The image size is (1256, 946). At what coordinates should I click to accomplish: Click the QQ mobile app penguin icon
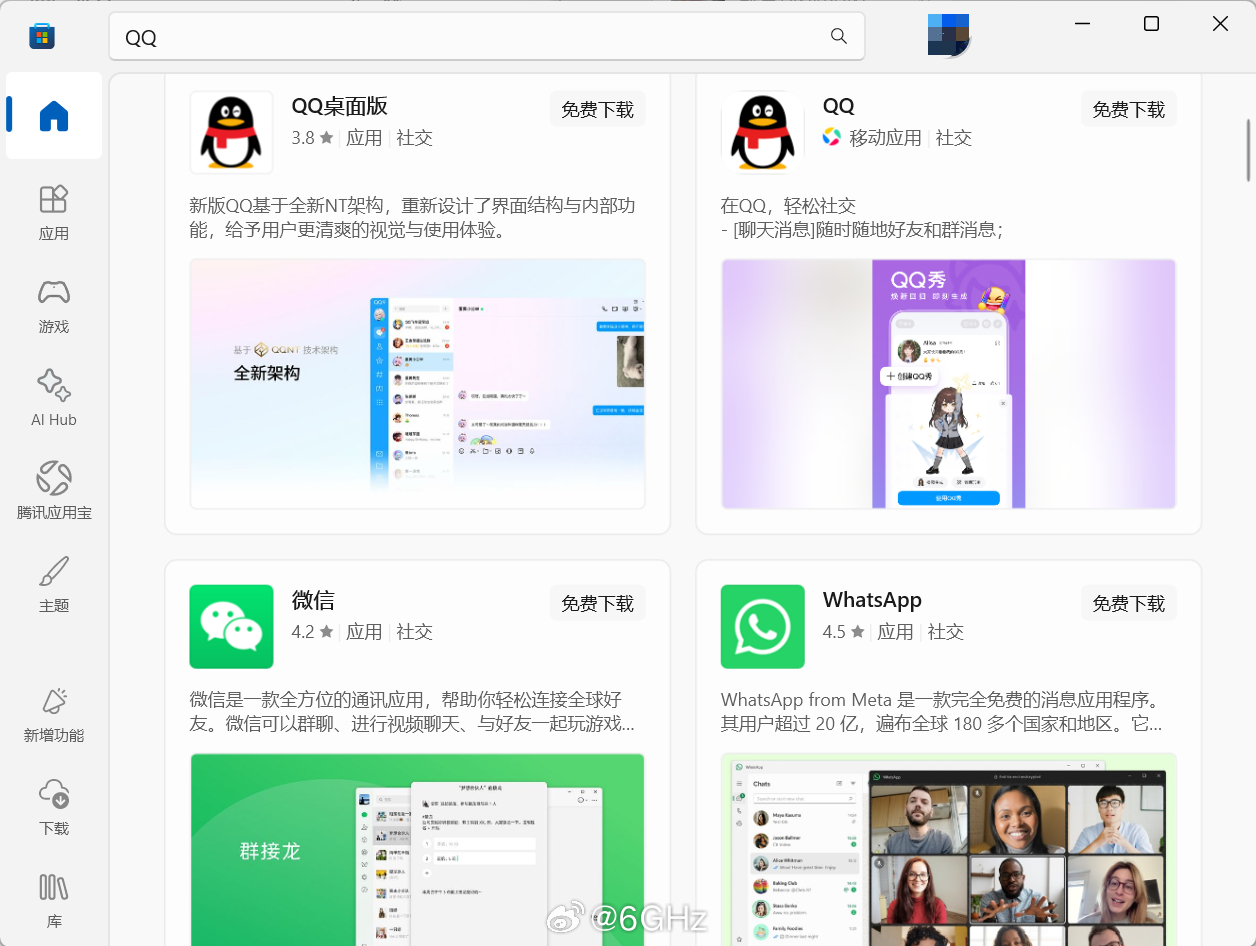pos(762,132)
